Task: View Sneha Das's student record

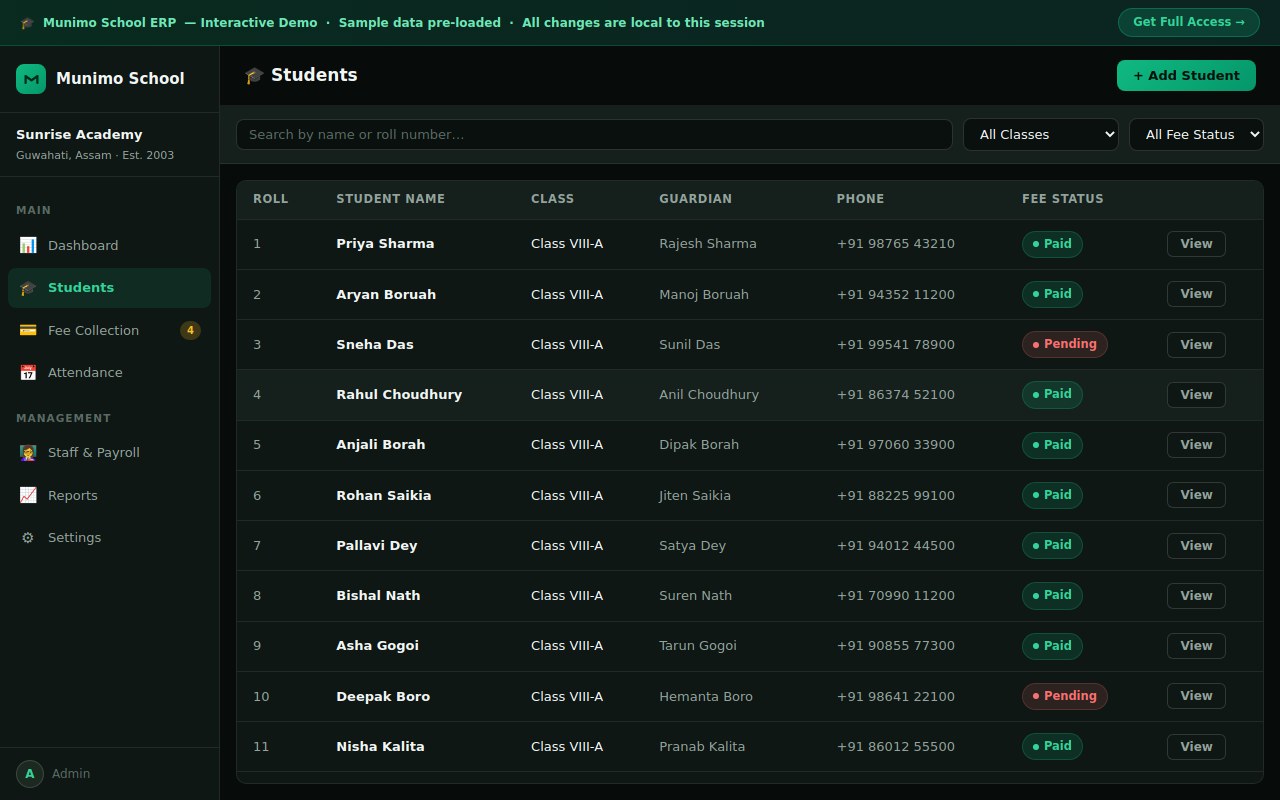Action: [x=1196, y=345]
